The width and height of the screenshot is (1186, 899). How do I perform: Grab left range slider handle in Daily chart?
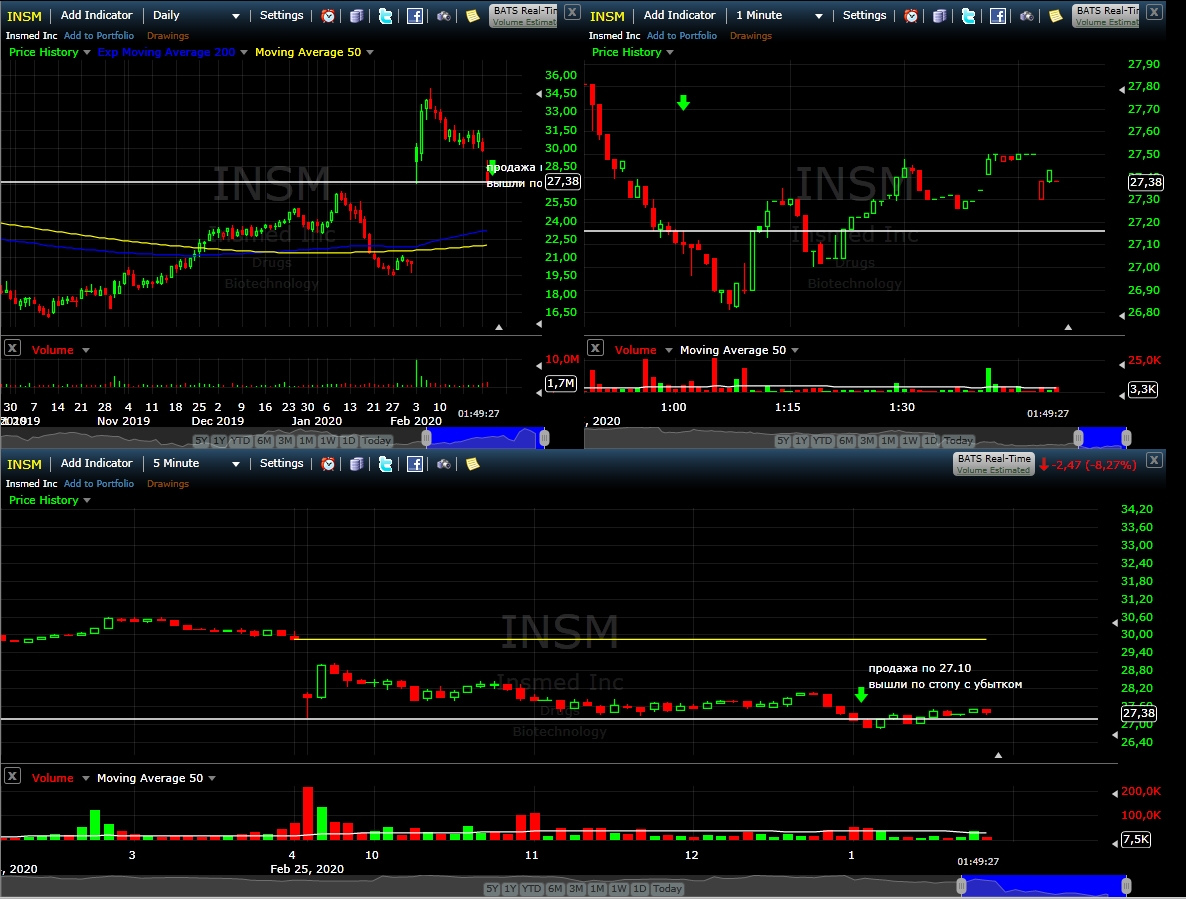click(x=427, y=438)
